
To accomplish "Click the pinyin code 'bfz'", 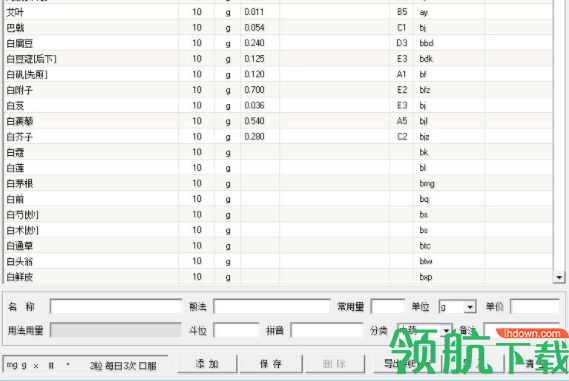I will 425,90.
